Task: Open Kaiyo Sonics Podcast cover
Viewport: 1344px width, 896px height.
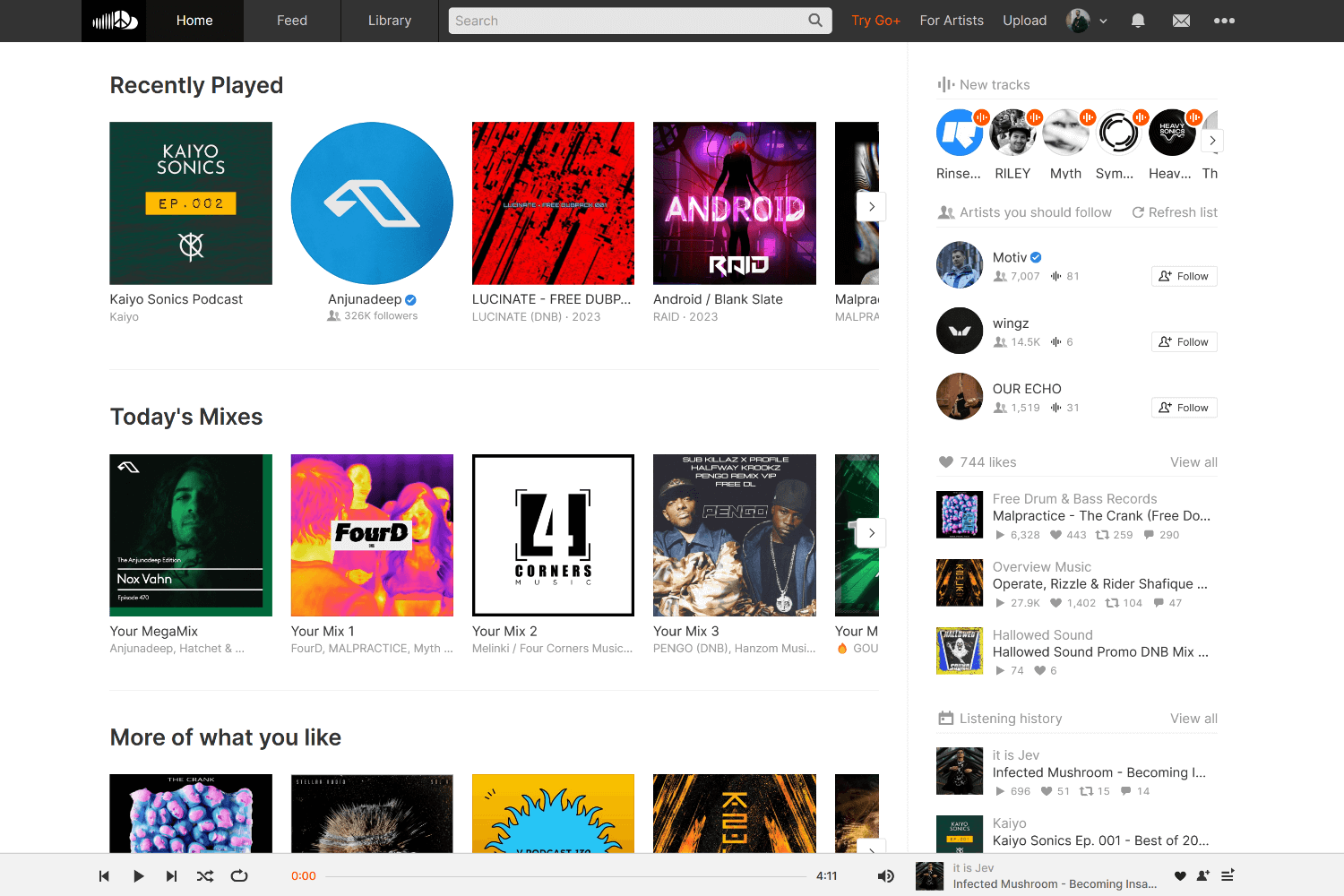Action: click(x=191, y=203)
